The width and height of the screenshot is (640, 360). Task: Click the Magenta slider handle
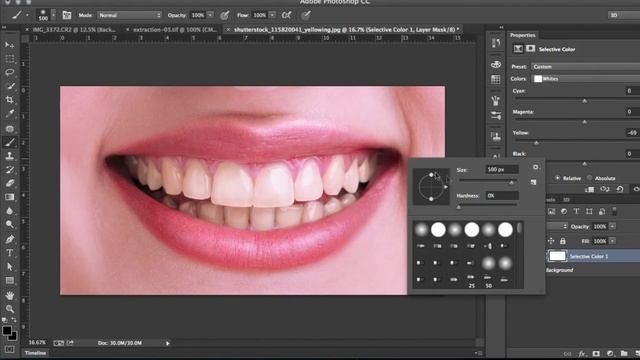(584, 122)
